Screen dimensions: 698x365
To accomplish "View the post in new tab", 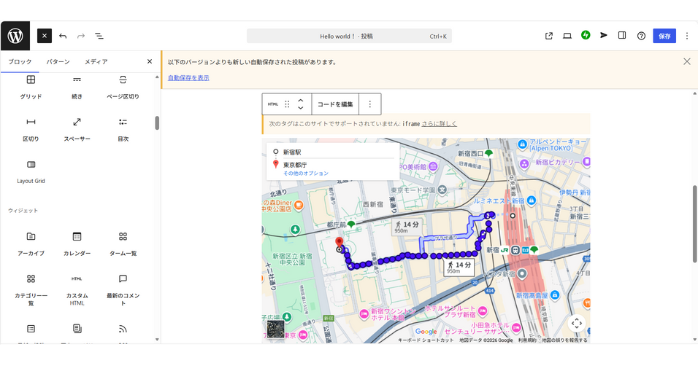I will click(x=548, y=36).
